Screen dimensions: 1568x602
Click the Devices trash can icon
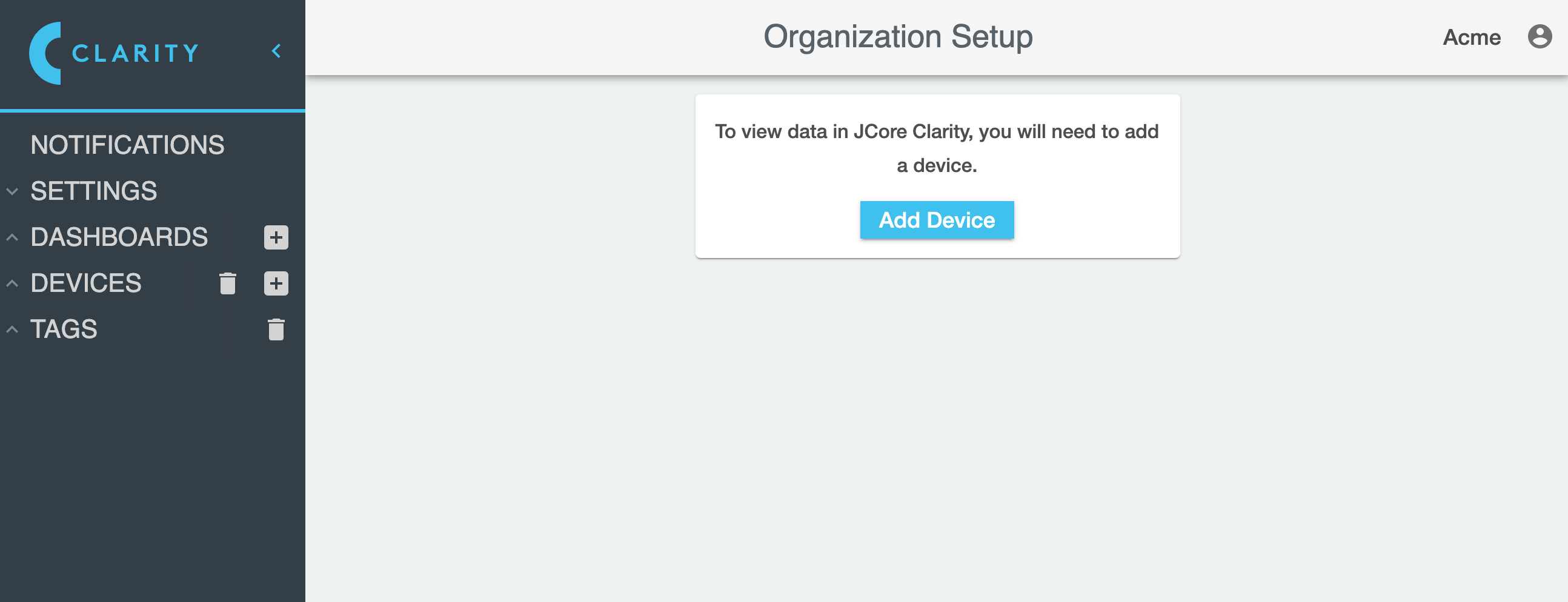[x=228, y=283]
